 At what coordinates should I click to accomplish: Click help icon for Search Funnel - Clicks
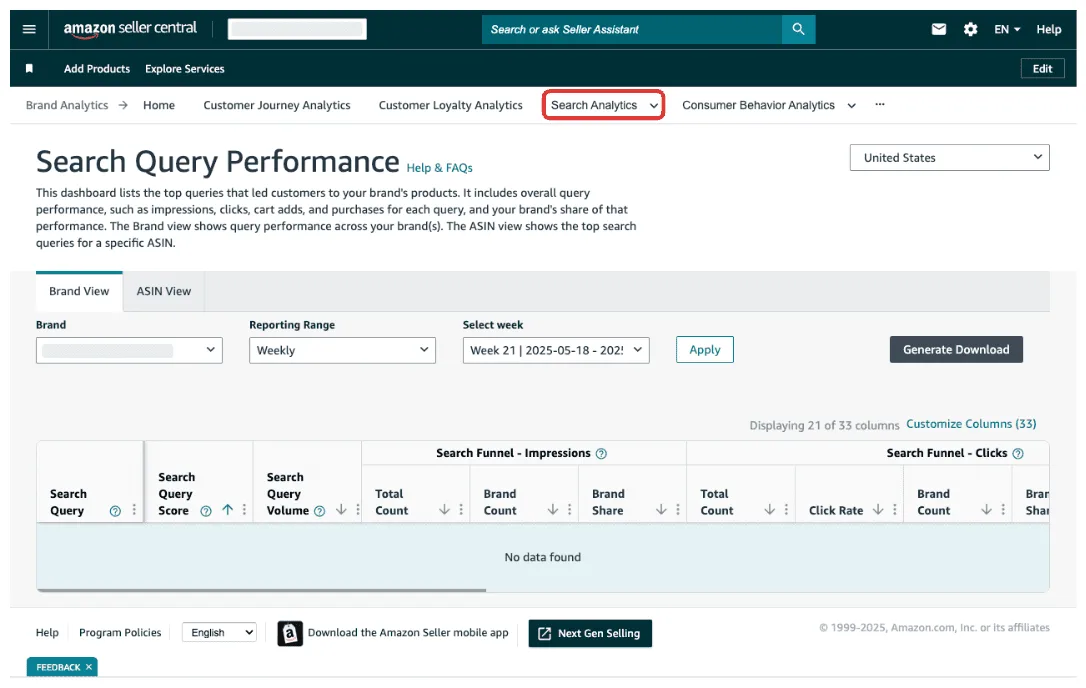click(1017, 454)
